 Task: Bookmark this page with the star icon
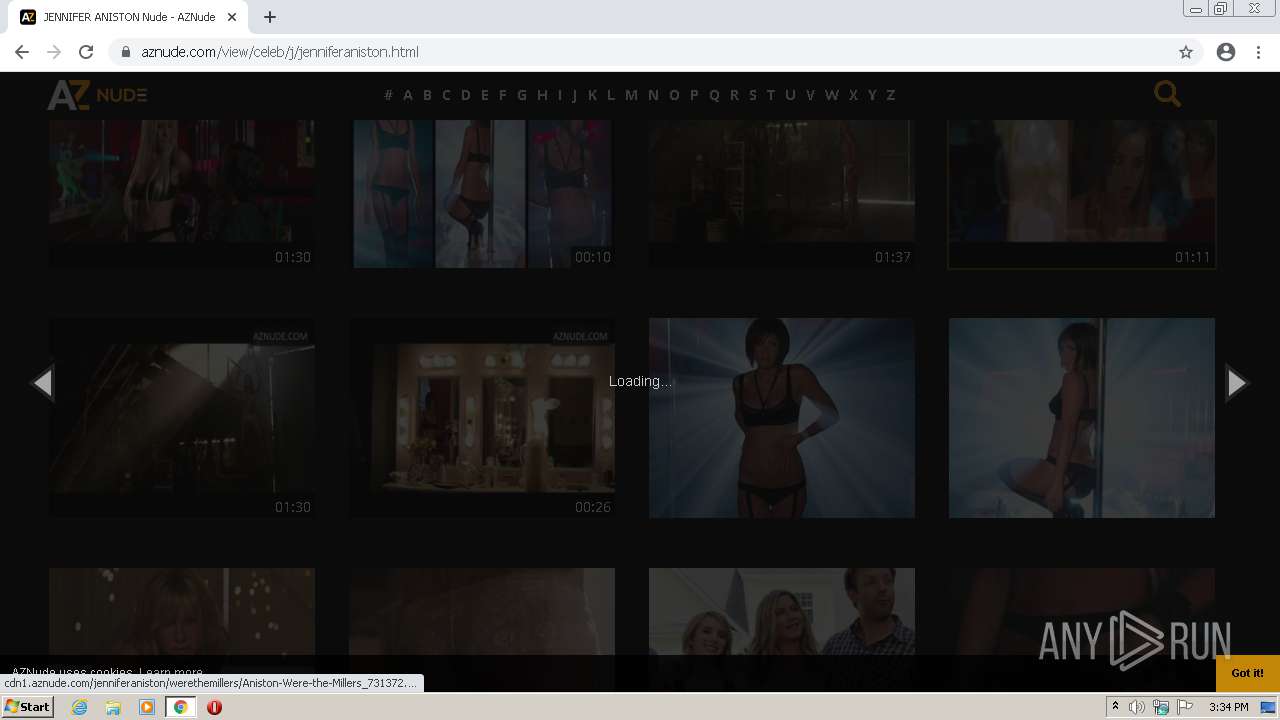point(1186,52)
